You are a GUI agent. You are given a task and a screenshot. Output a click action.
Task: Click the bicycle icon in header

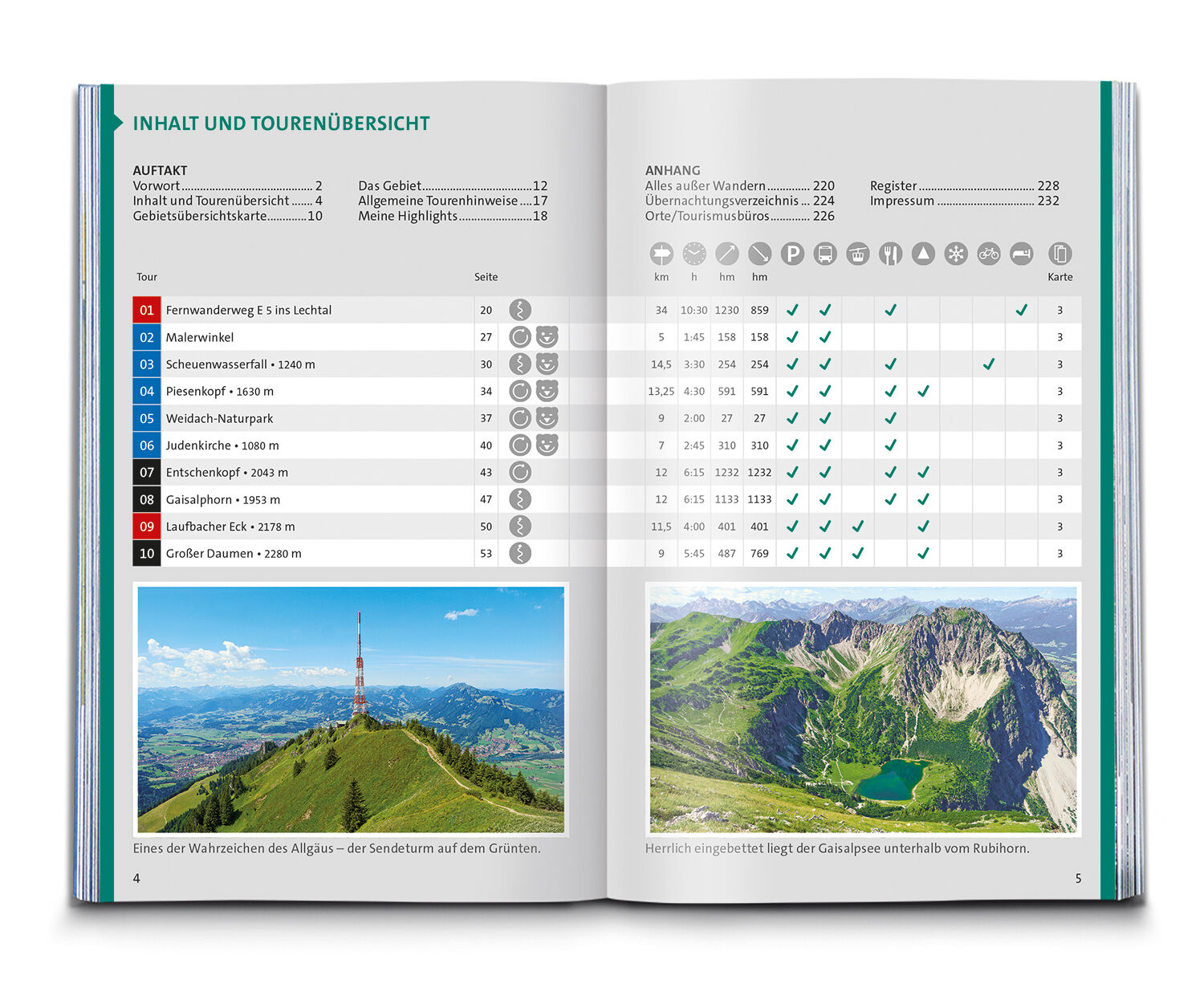(x=988, y=254)
